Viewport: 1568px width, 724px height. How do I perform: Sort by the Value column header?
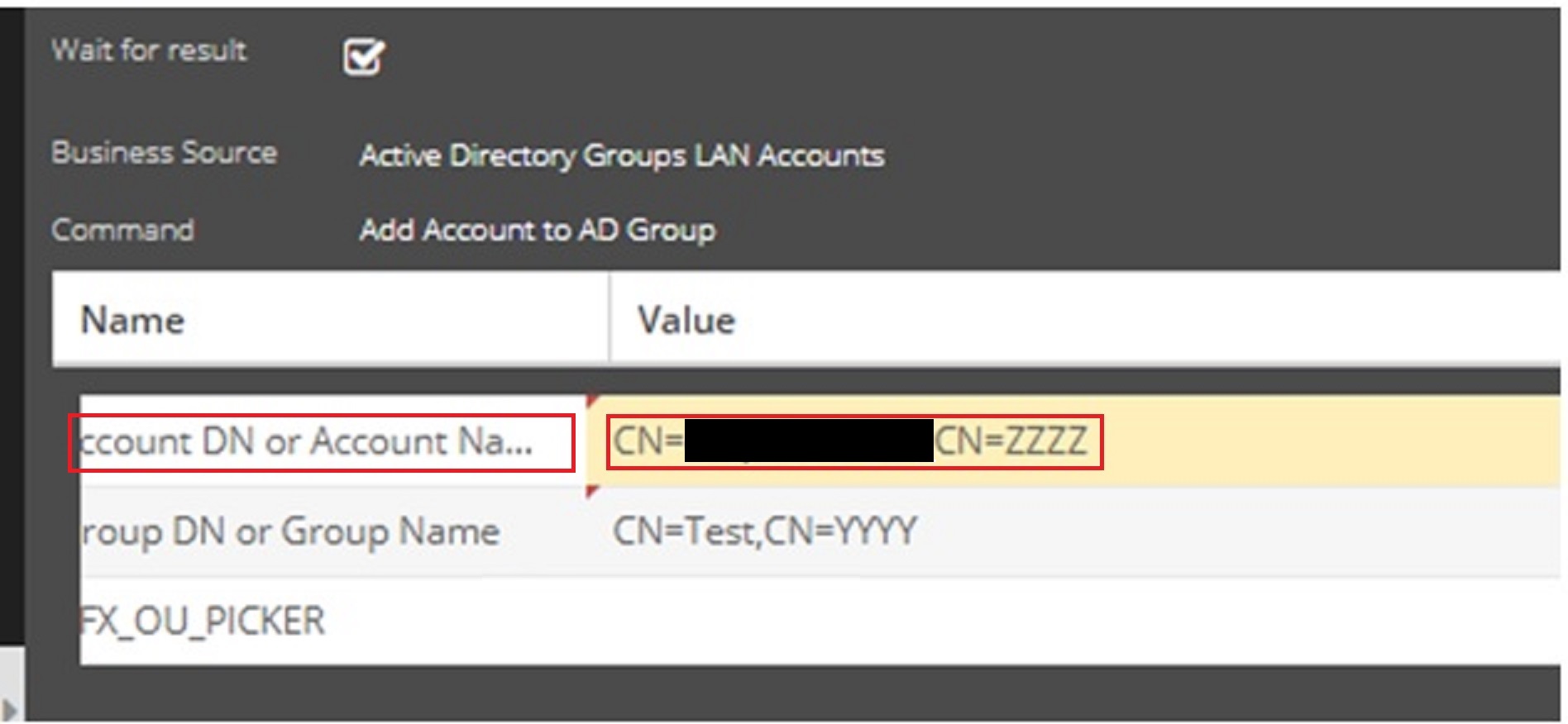tap(686, 321)
